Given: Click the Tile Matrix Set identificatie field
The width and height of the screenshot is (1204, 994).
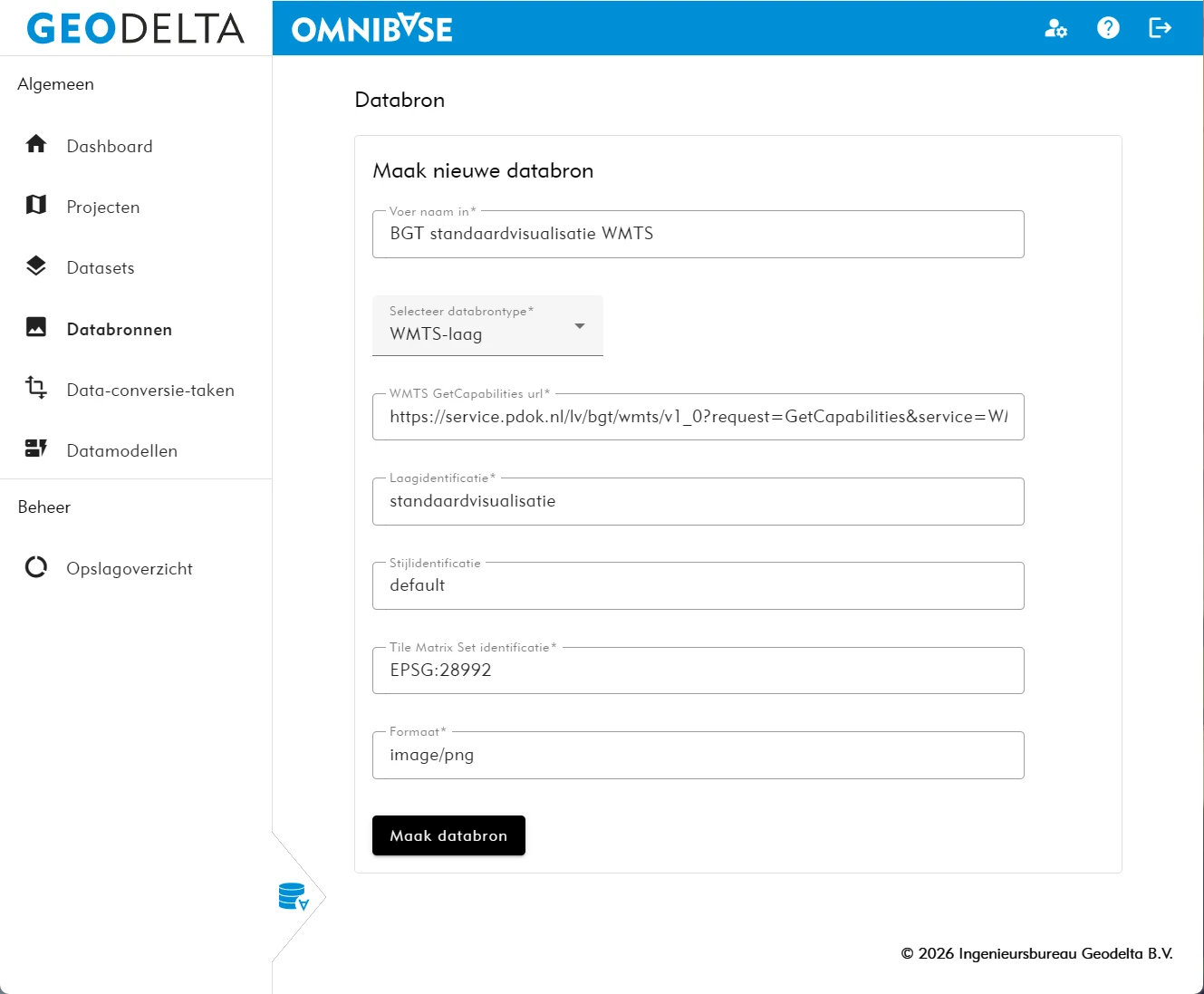Looking at the screenshot, I should 698,671.
